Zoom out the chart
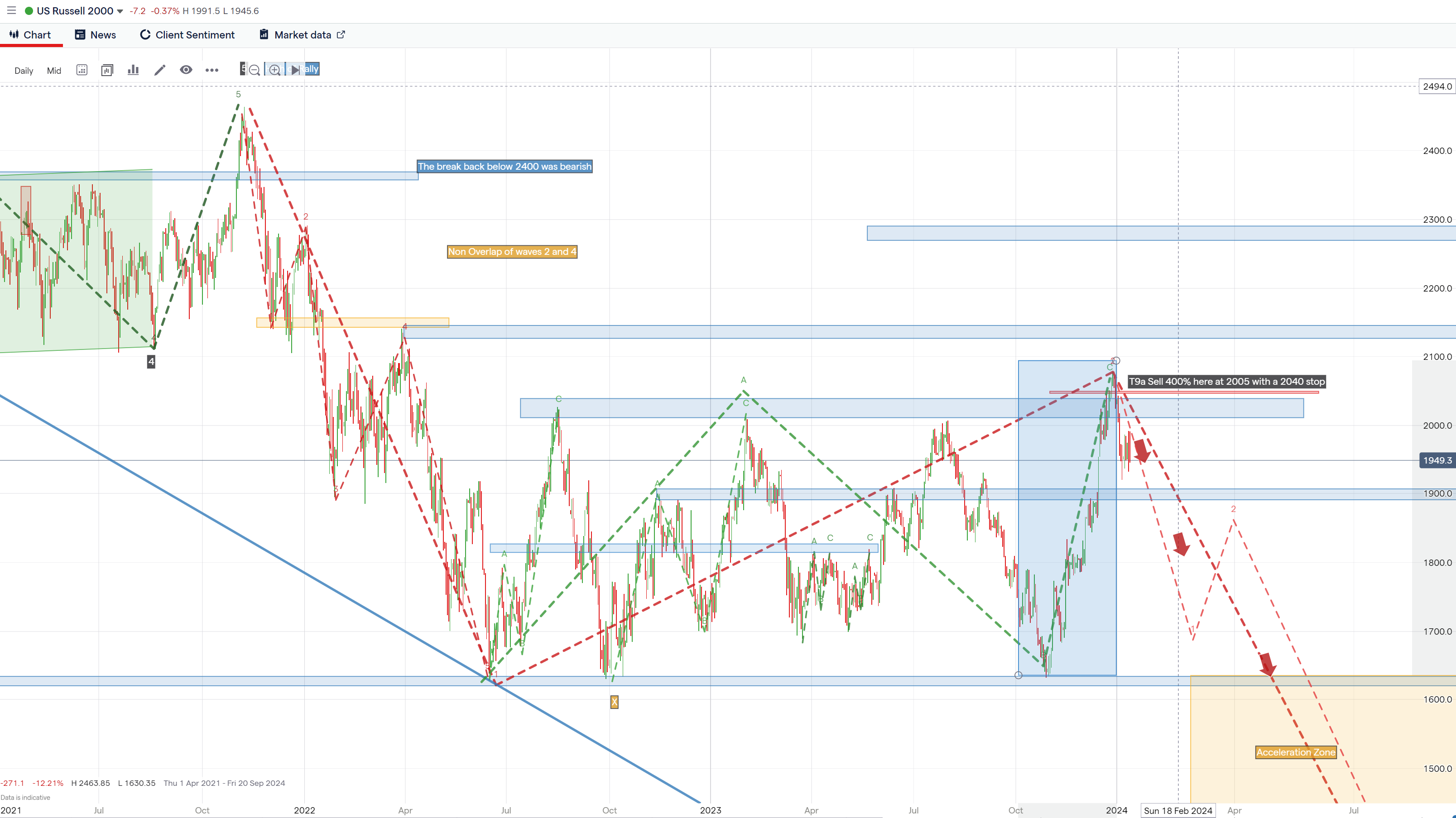The height and width of the screenshot is (818, 1456). click(255, 70)
